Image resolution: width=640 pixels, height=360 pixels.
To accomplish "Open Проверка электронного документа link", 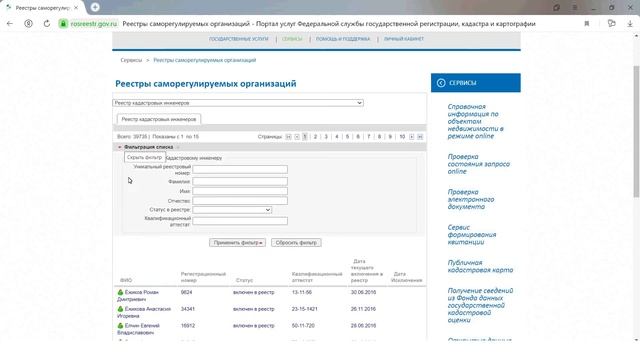I will (x=471, y=199).
